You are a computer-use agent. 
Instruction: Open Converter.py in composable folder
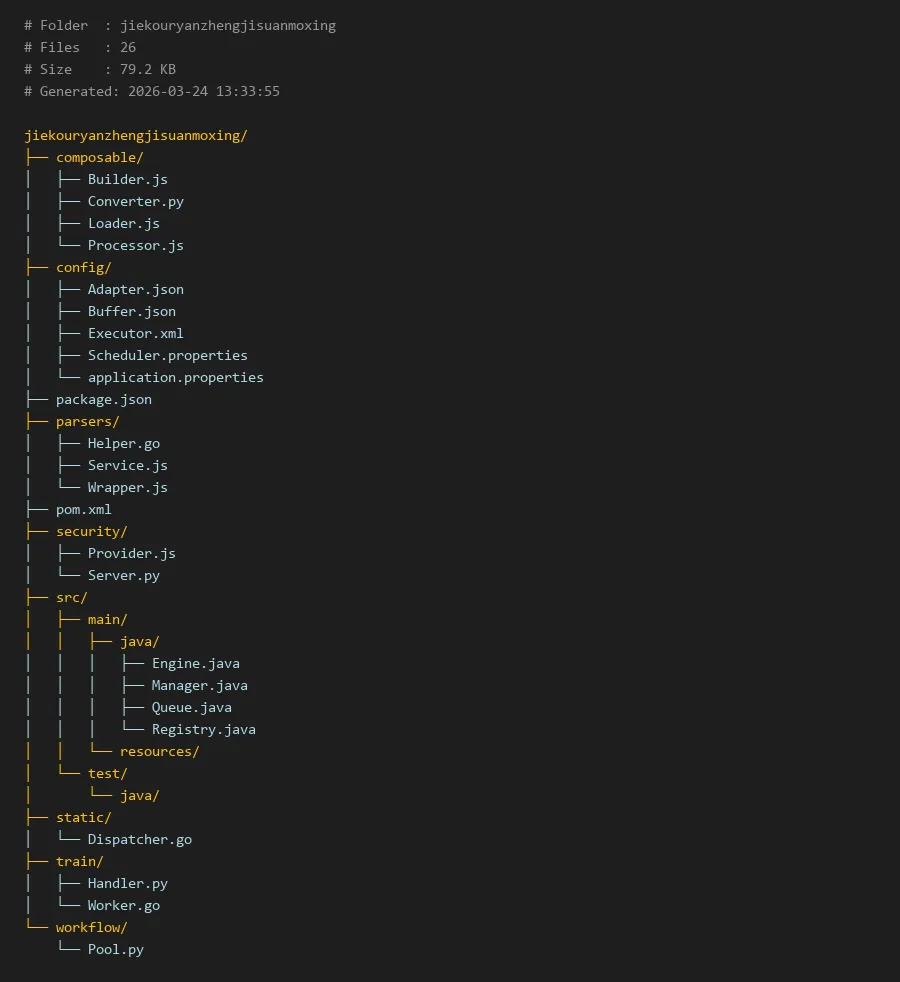coord(135,201)
